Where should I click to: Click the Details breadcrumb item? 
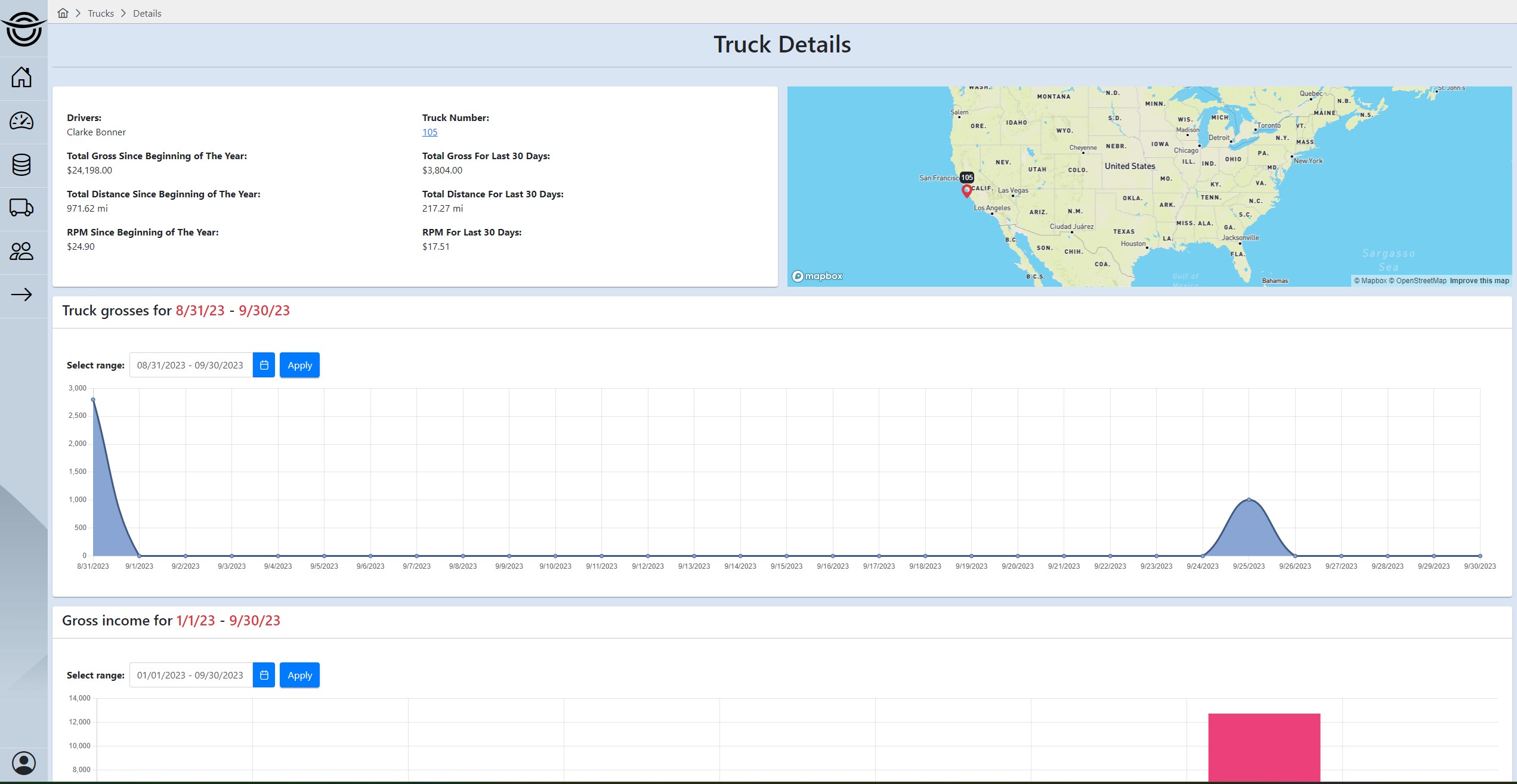[x=147, y=13]
